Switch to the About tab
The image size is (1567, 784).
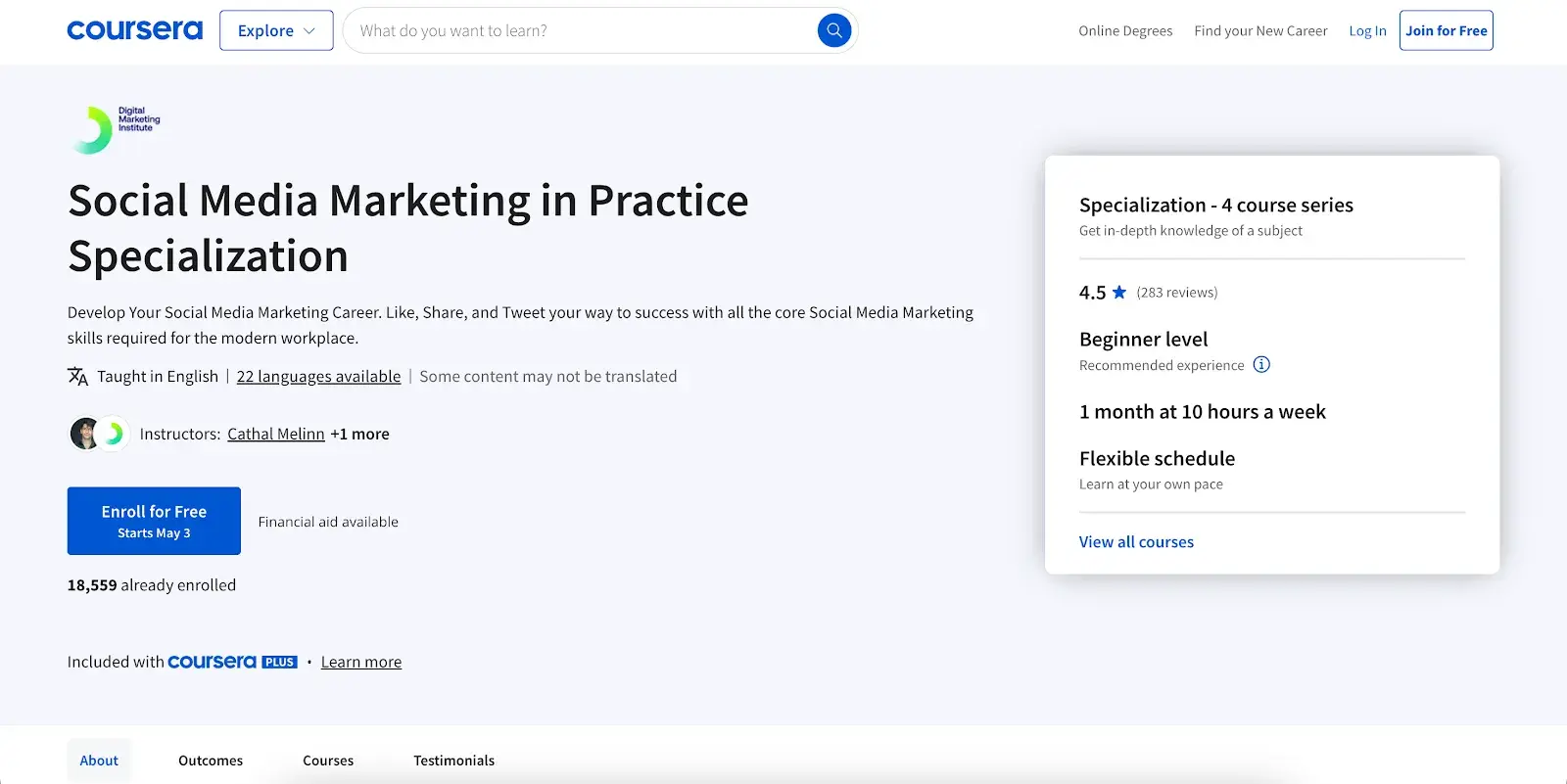(99, 761)
